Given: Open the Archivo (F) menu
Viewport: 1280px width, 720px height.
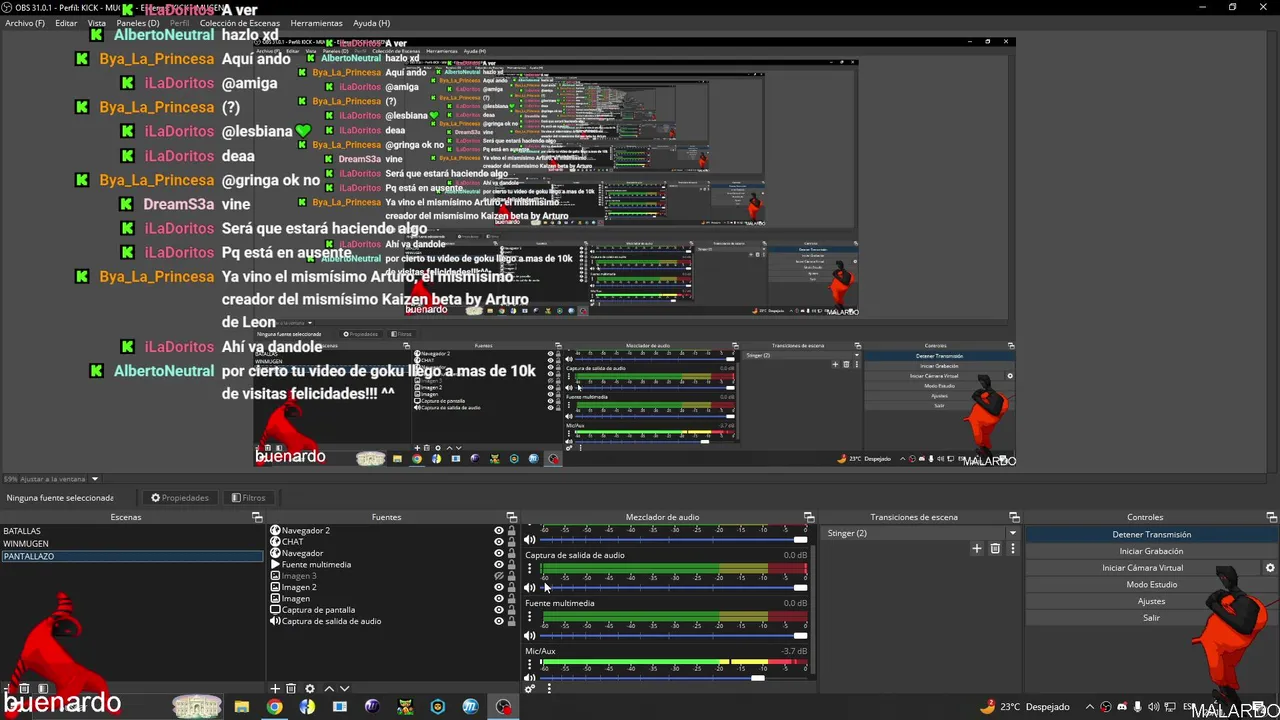Looking at the screenshot, I should [25, 23].
